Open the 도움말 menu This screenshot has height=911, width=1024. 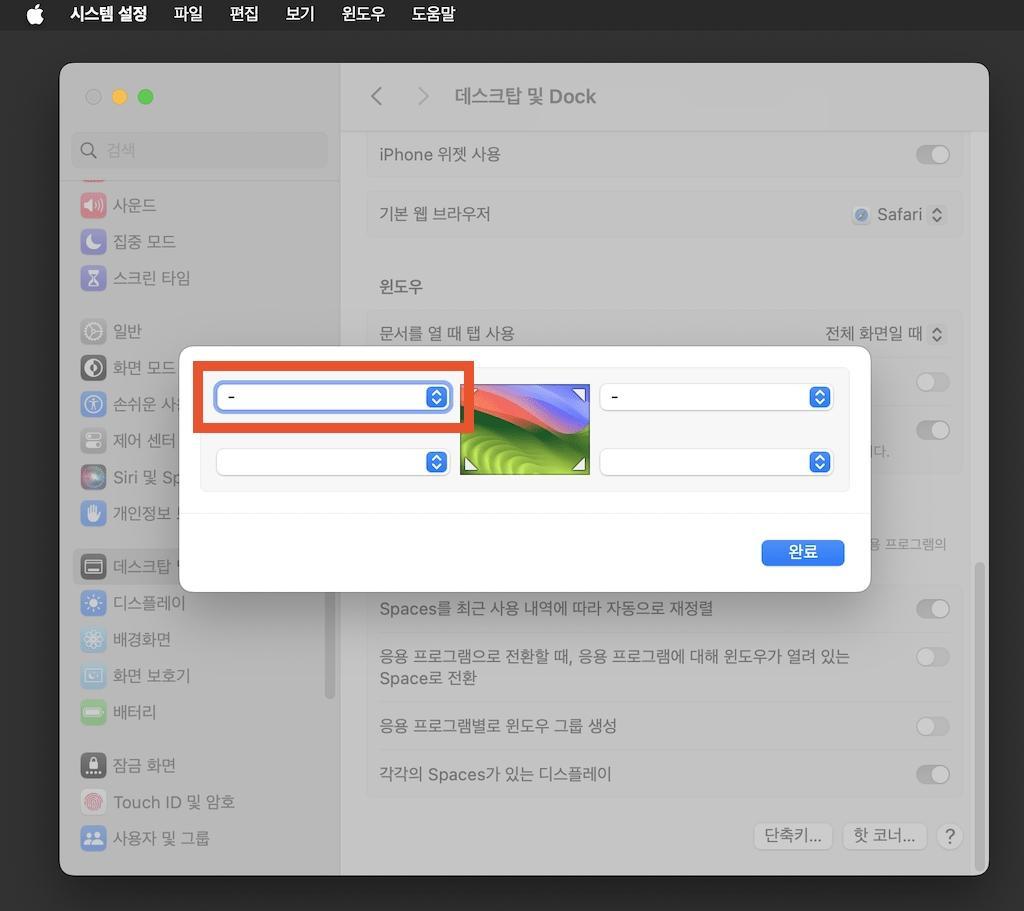pos(433,14)
